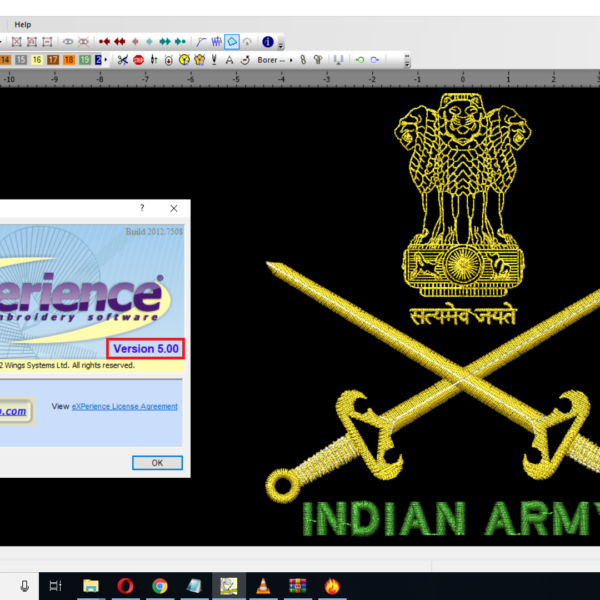Click the green undo arrow icon
Viewport: 600px width, 600px height.
(359, 60)
